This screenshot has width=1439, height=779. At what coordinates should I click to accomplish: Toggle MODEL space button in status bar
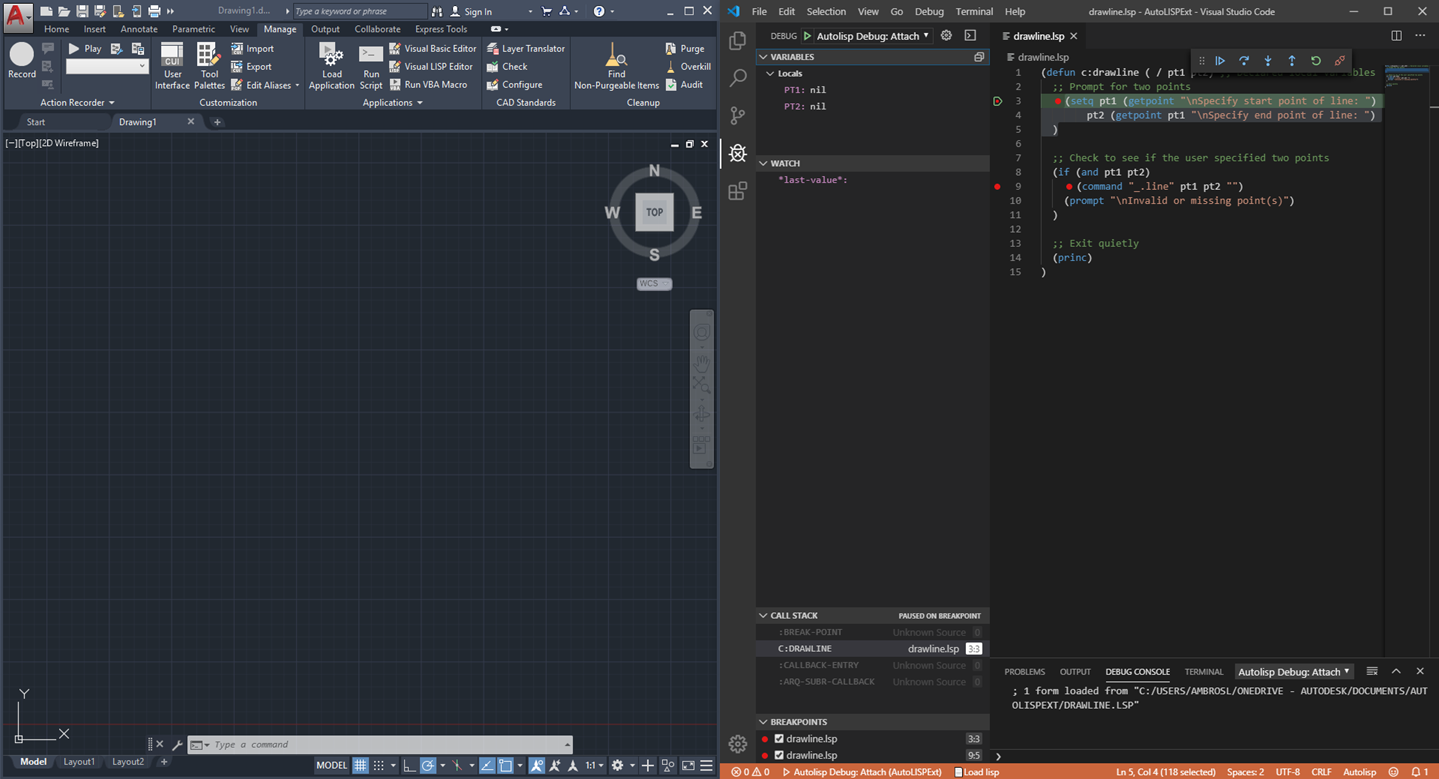pos(332,765)
